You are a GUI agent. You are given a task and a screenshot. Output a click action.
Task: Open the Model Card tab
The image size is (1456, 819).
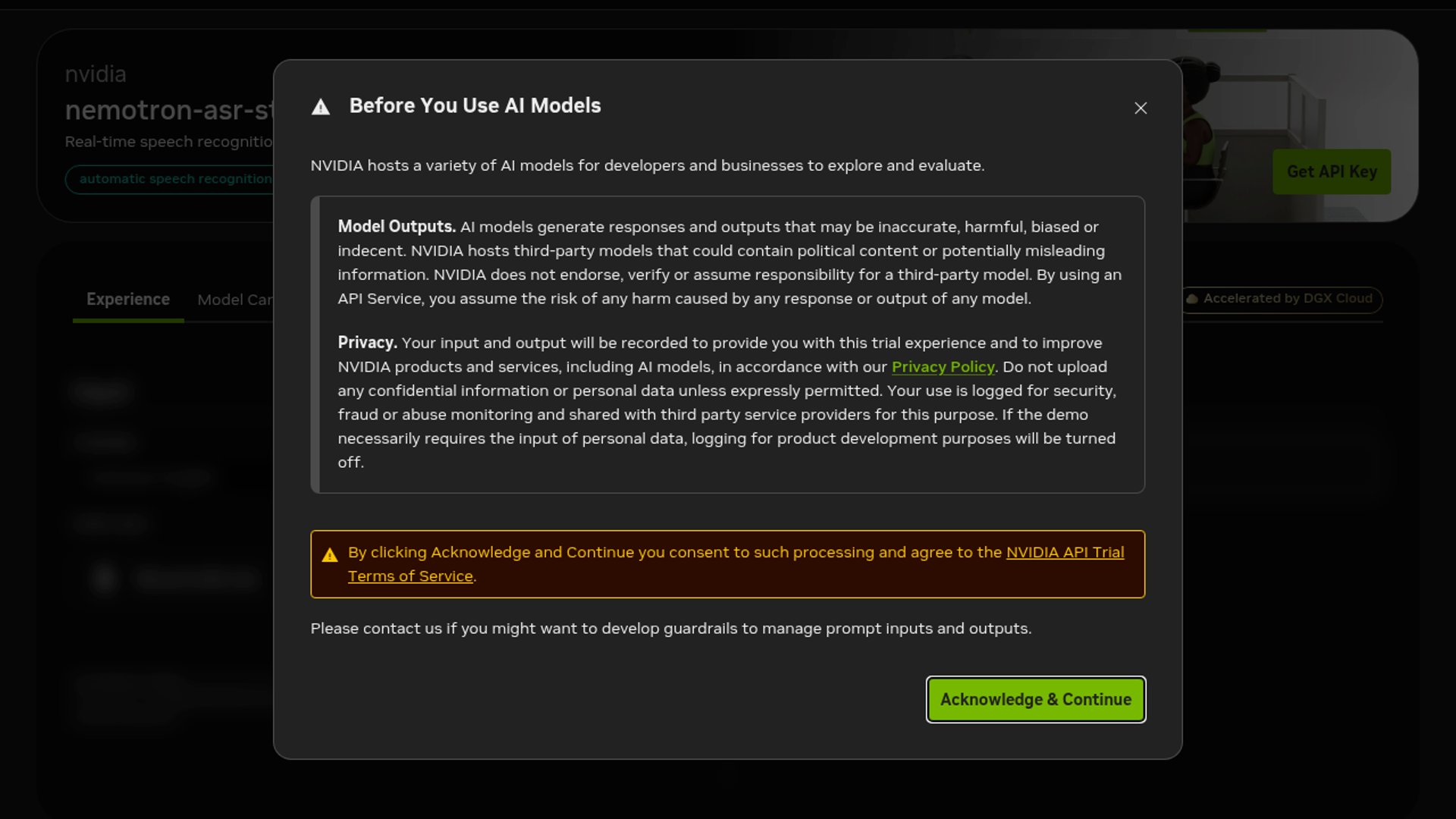coord(234,300)
